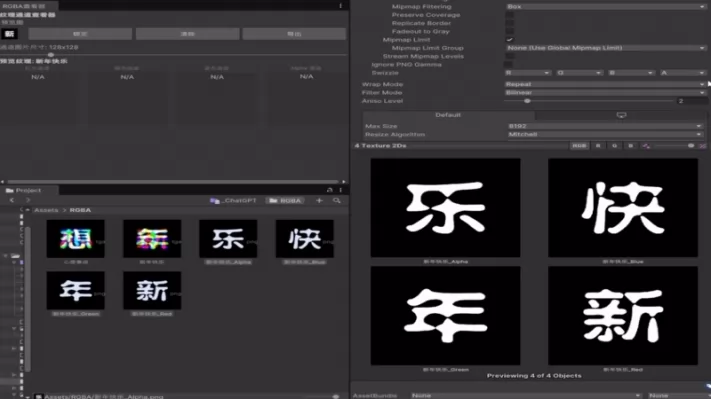Screen dimensions: 711x399
Task: Open the Max Size 8192 dropdown
Action: (605, 126)
